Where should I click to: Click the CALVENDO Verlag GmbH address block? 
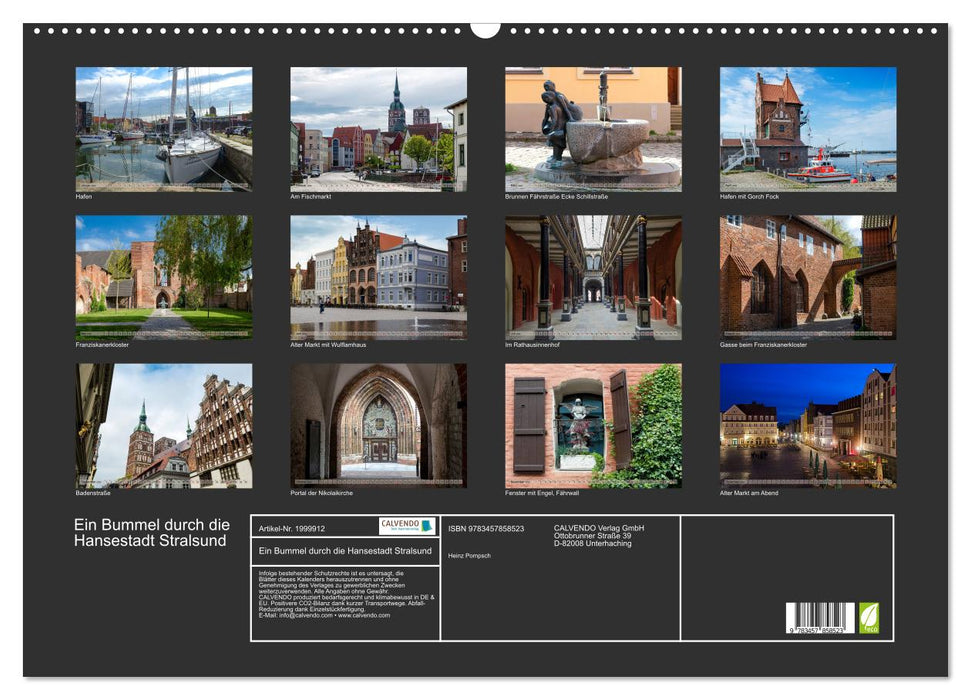[600, 533]
